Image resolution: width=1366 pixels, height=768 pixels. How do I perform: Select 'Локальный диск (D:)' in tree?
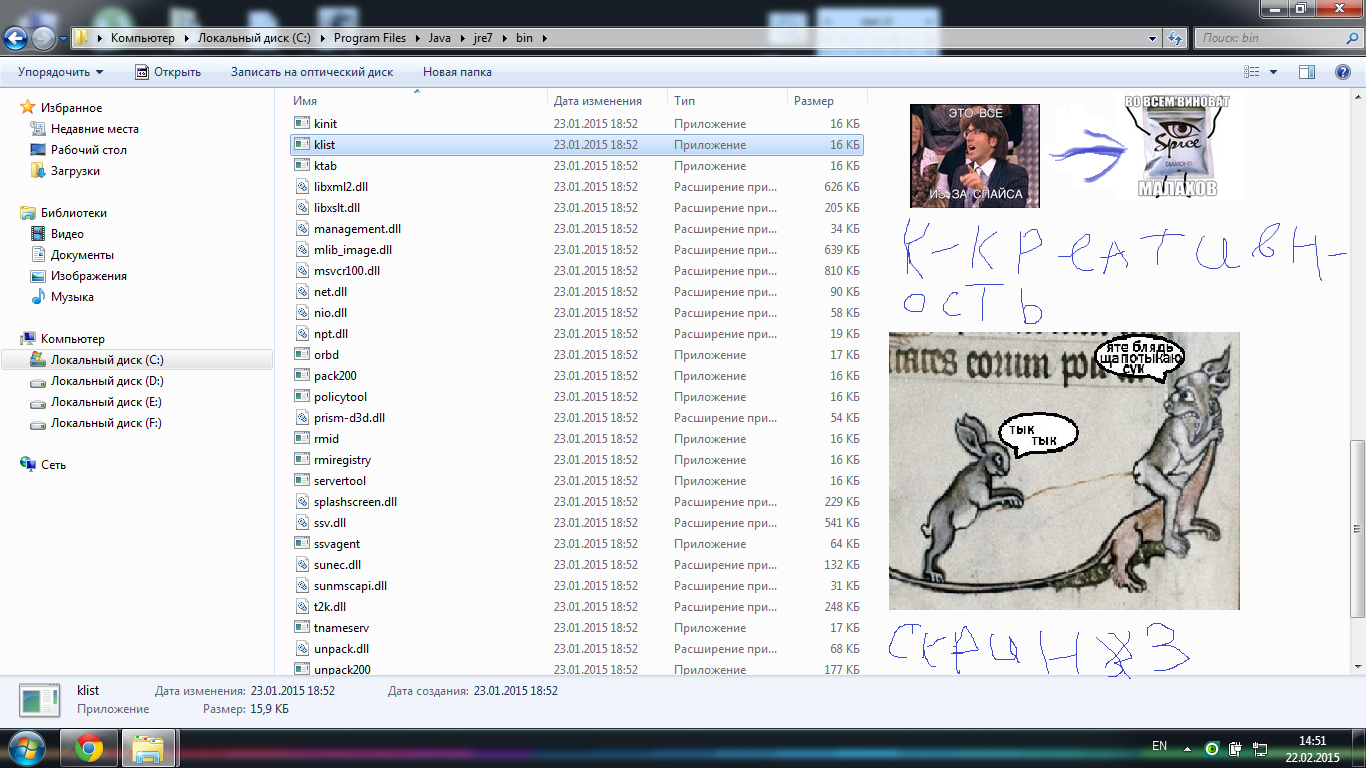(x=107, y=381)
